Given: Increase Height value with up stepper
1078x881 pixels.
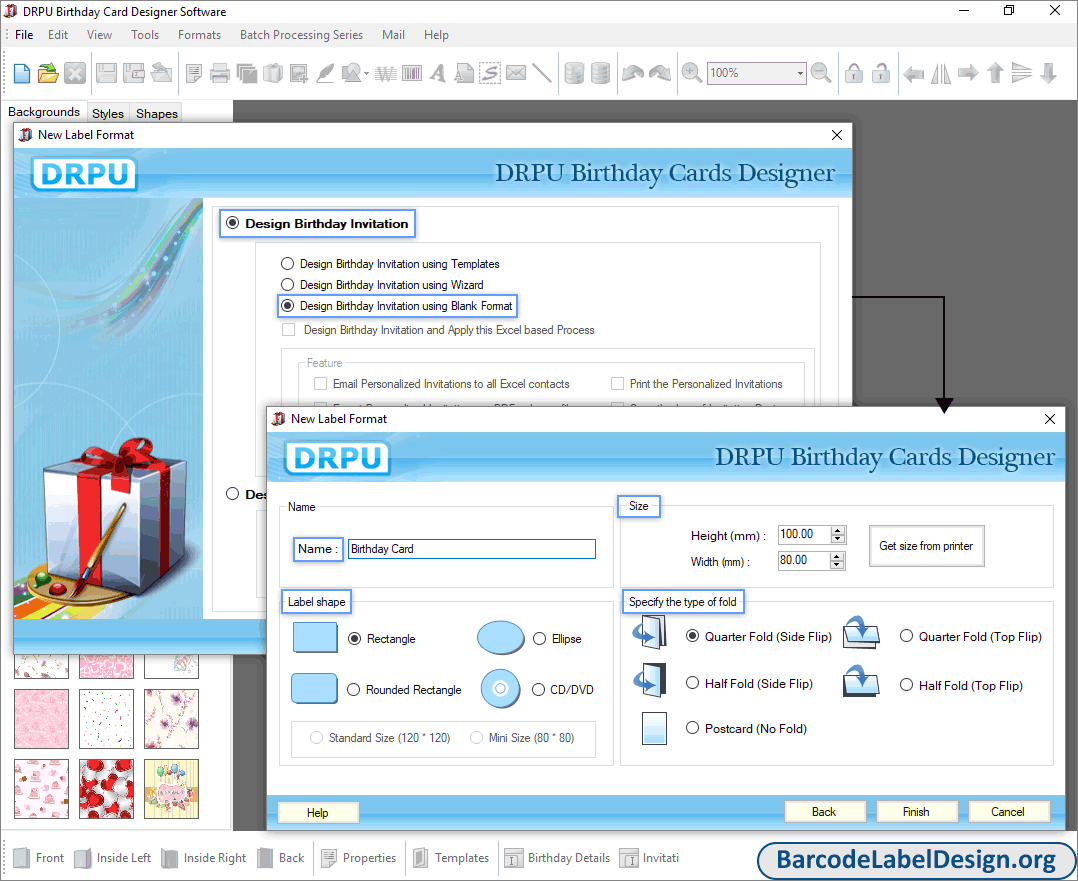Looking at the screenshot, I should (837, 531).
